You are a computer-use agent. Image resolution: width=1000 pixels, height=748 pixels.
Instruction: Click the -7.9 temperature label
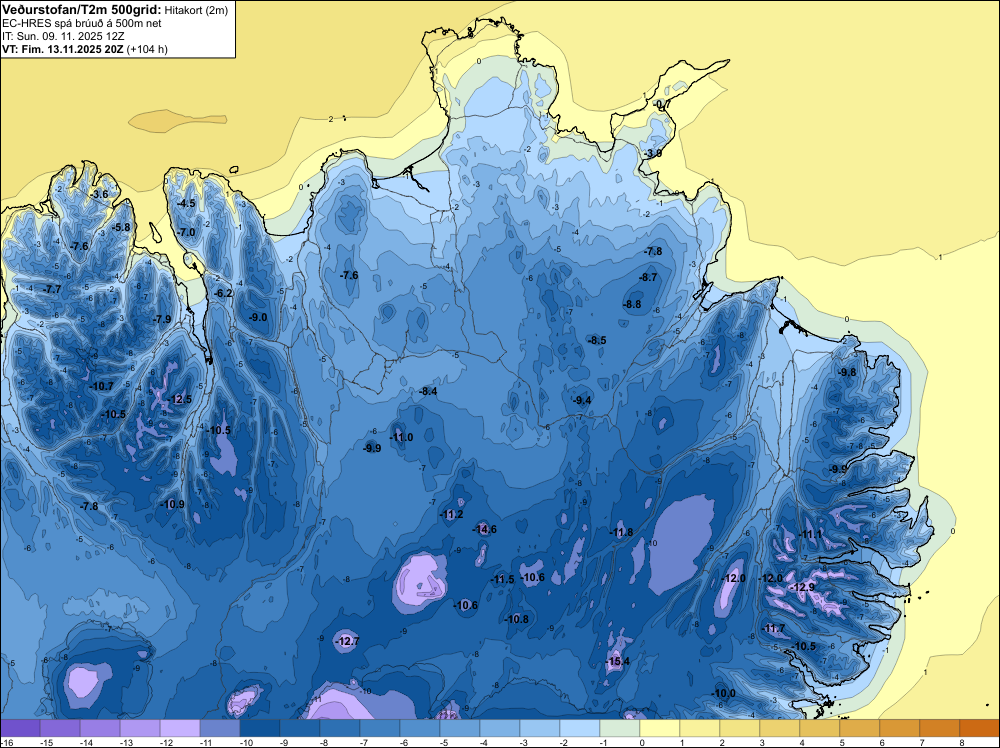tap(162, 319)
